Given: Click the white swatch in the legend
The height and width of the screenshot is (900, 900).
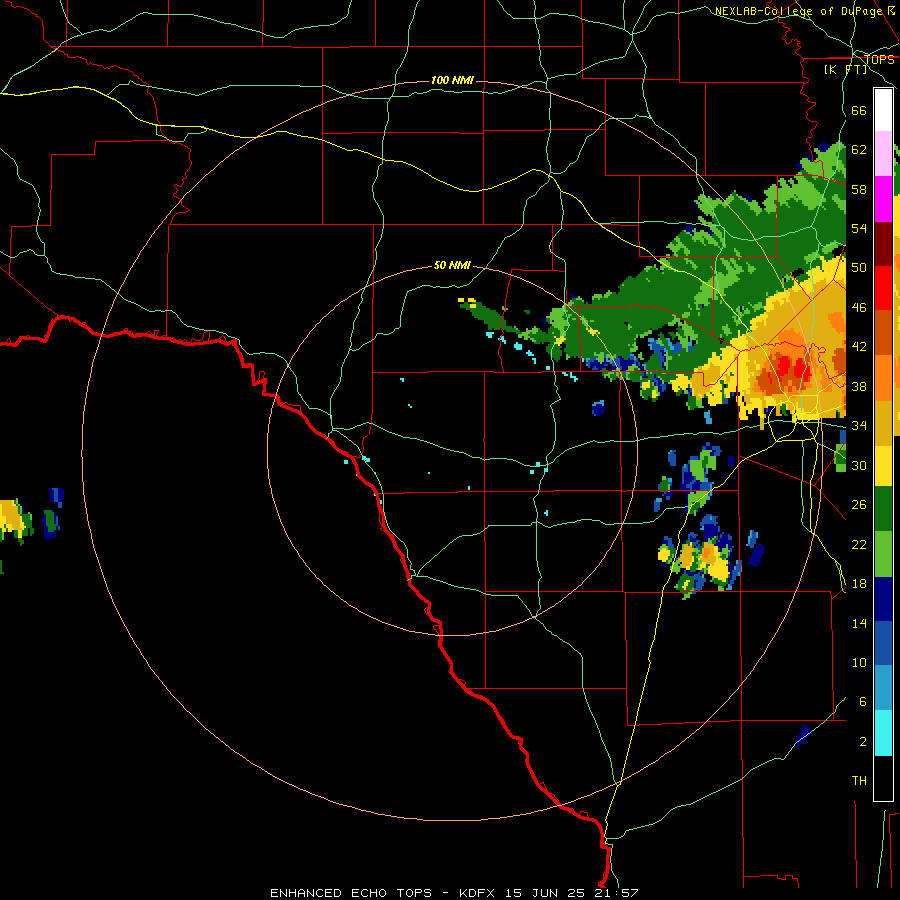Looking at the screenshot, I should click(x=883, y=110).
